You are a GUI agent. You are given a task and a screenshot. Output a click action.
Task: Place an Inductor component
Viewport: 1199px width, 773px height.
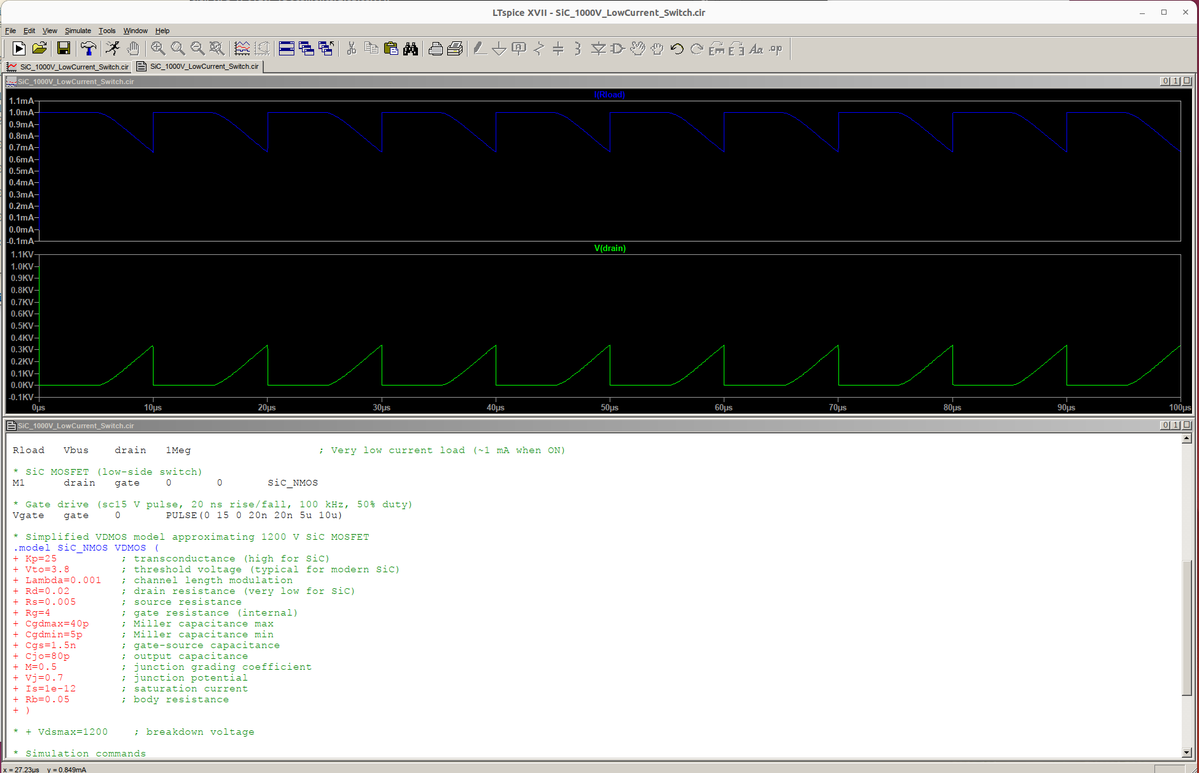578,49
